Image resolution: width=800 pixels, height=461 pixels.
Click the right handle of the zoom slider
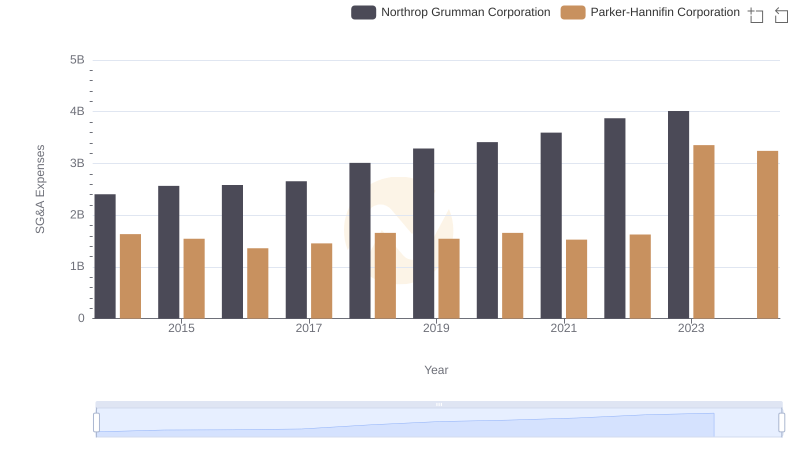click(x=781, y=423)
